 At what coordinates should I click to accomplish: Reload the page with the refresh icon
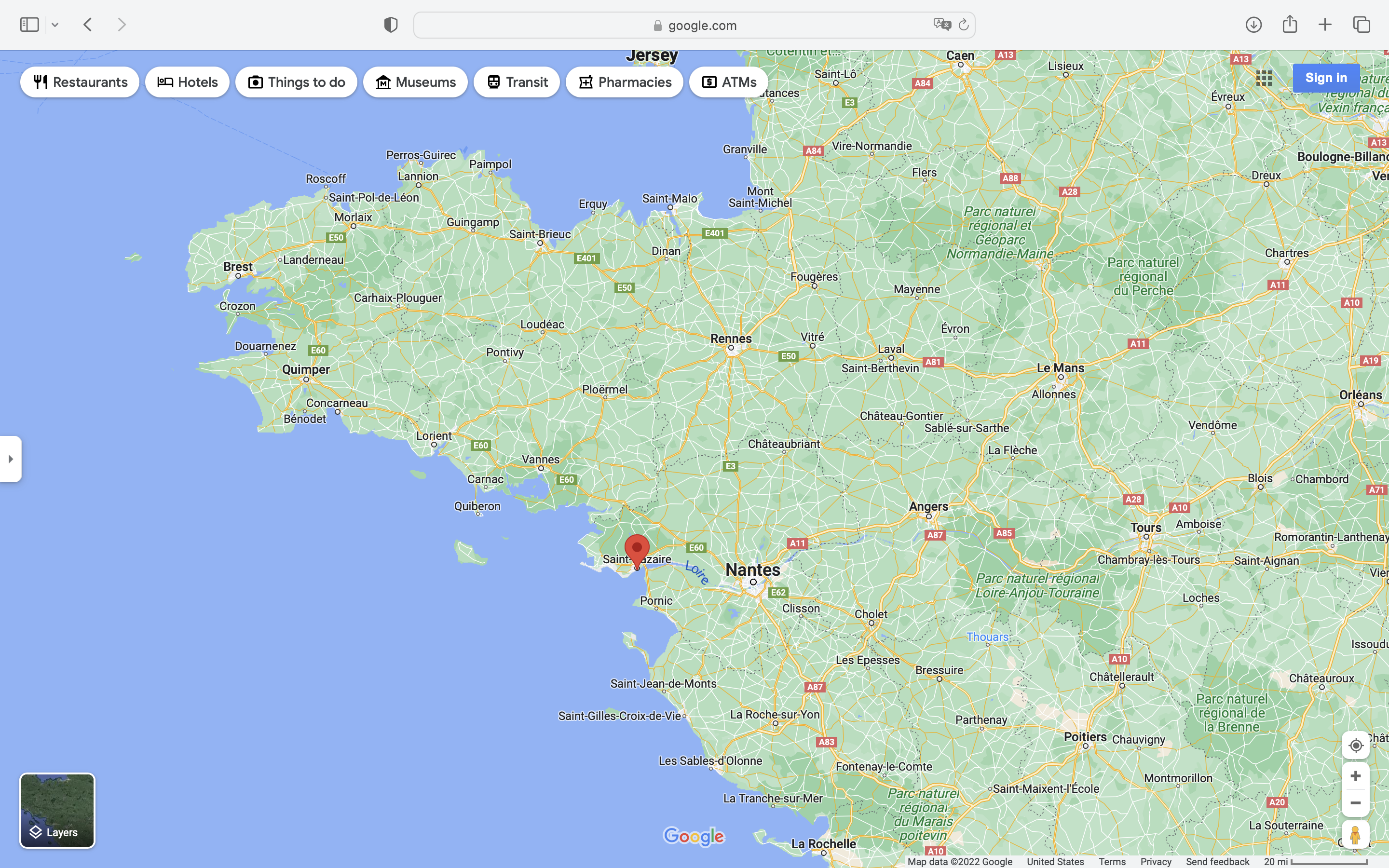tap(964, 25)
